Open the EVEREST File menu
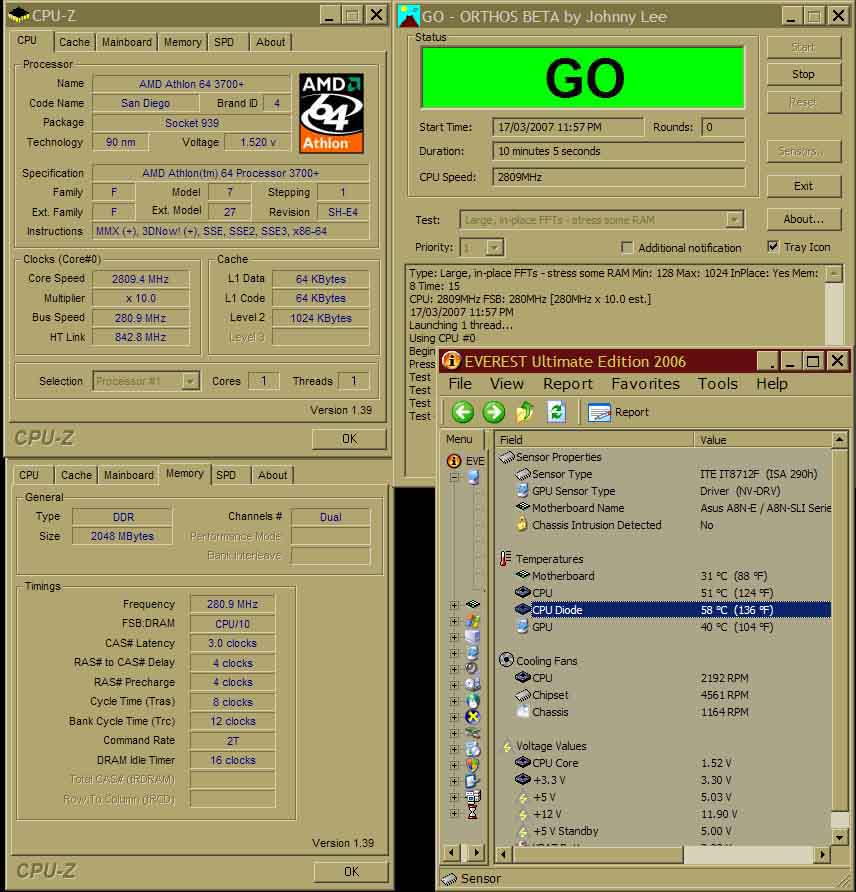 click(x=460, y=383)
